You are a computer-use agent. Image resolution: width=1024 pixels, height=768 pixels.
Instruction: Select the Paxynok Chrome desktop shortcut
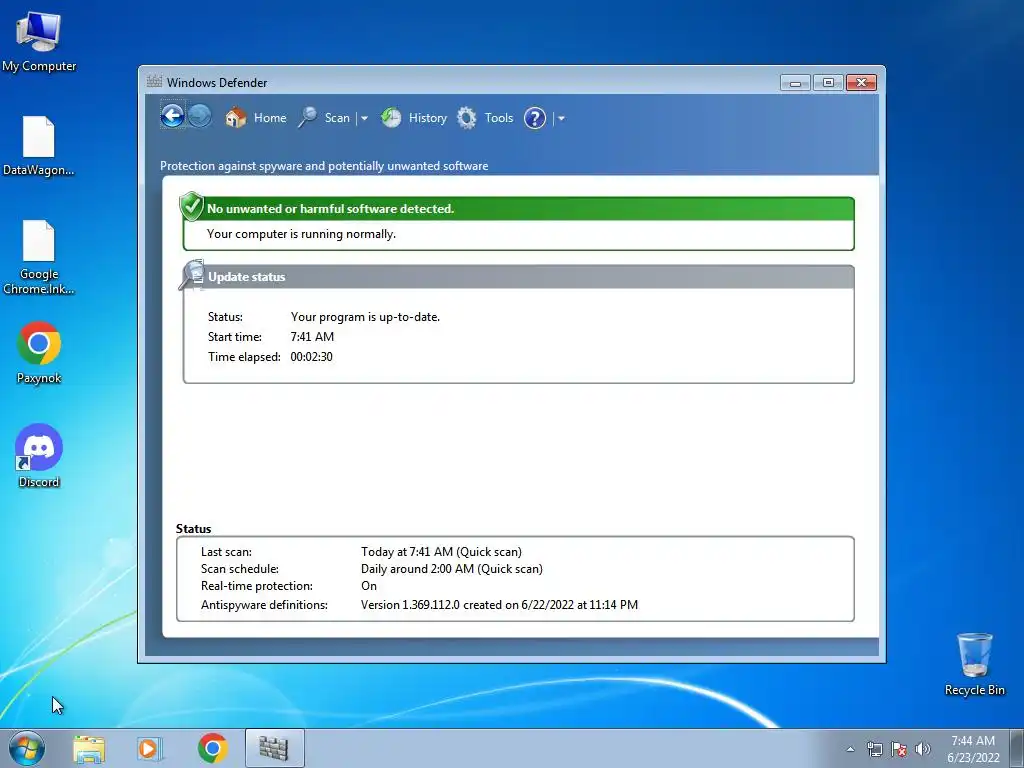click(39, 352)
